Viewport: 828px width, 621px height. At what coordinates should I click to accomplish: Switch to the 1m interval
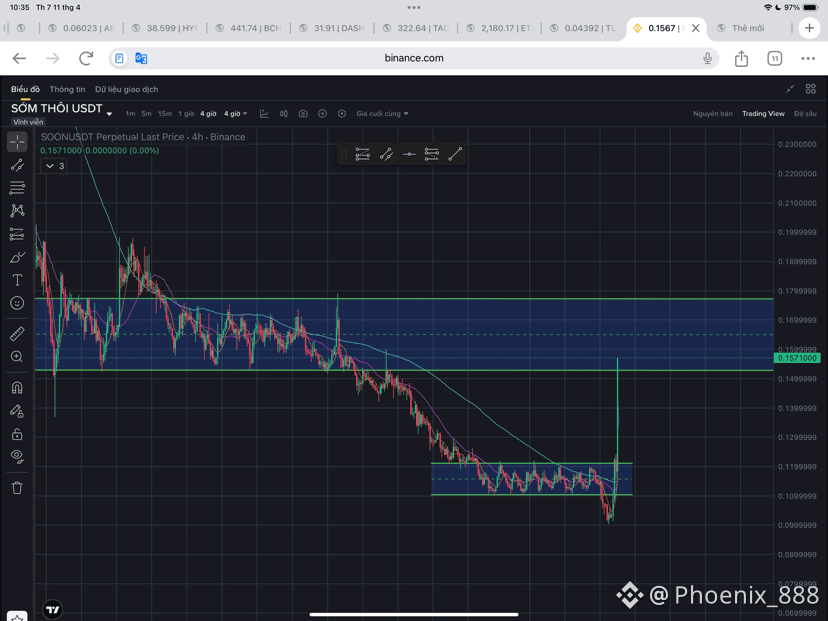[130, 114]
